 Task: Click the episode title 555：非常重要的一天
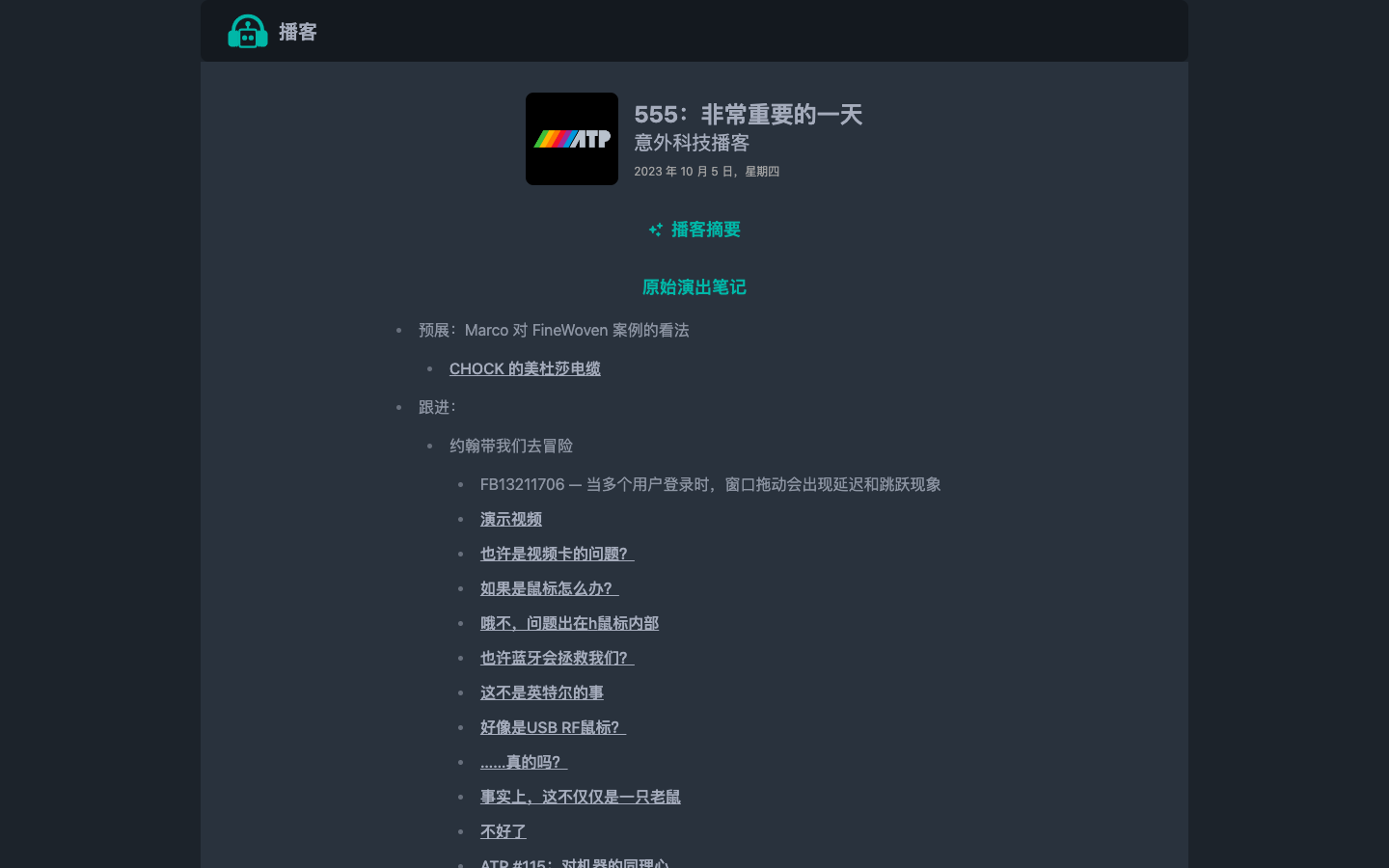[x=748, y=115]
